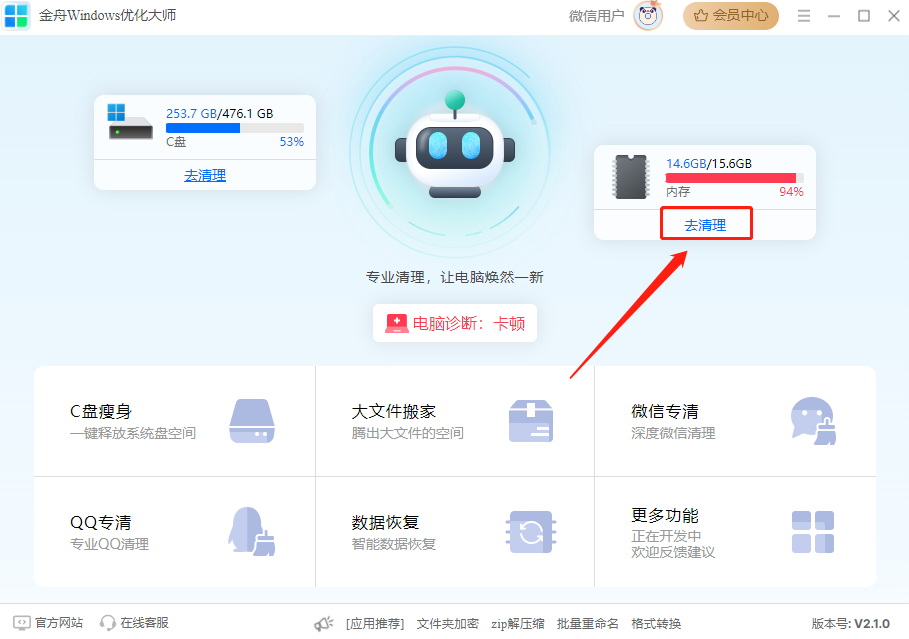Start 电脑诊断：卡顿 diagnosis
Image resolution: width=909 pixels, height=639 pixels.
(455, 323)
